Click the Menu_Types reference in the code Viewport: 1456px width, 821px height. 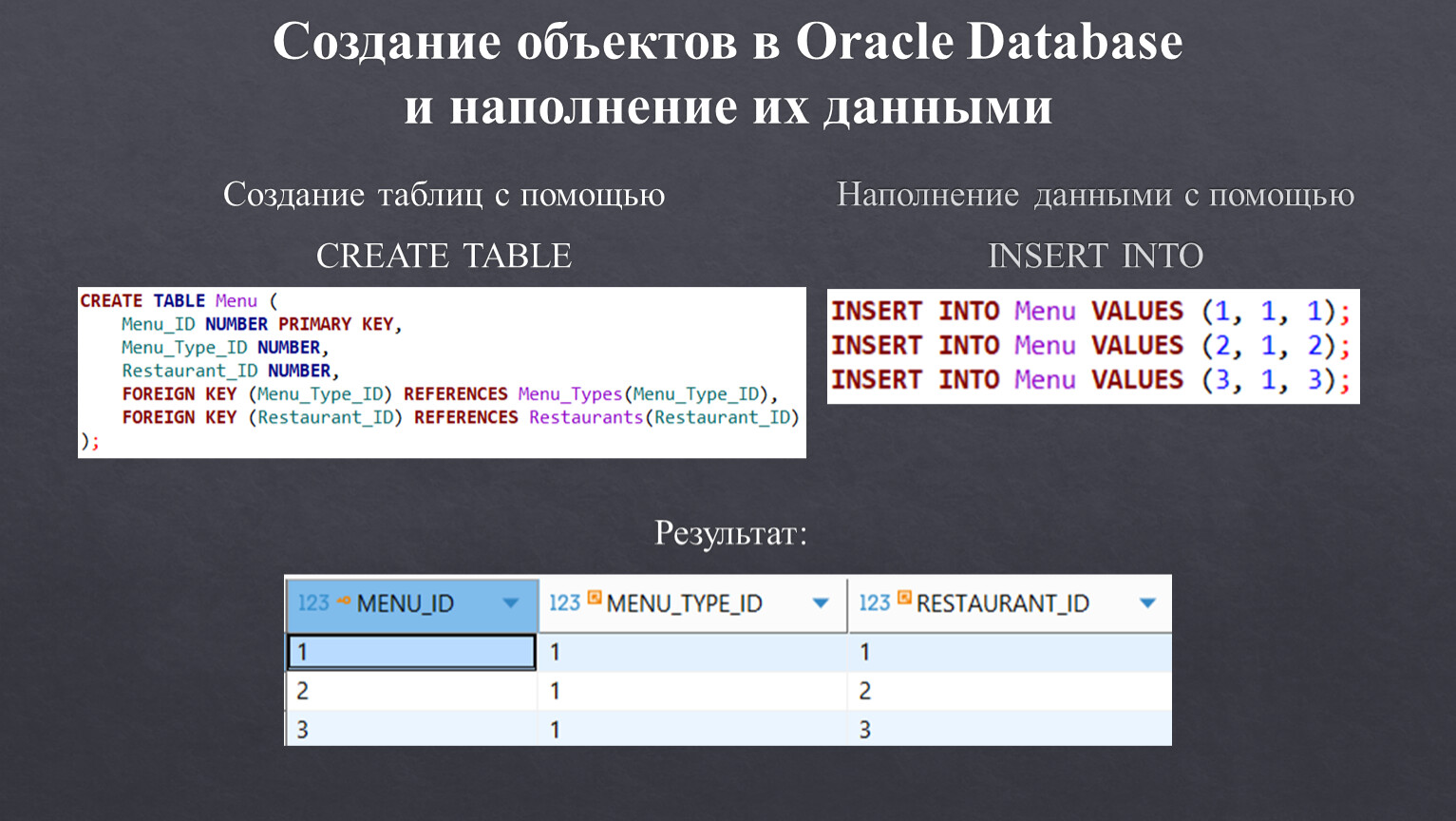[x=569, y=394]
